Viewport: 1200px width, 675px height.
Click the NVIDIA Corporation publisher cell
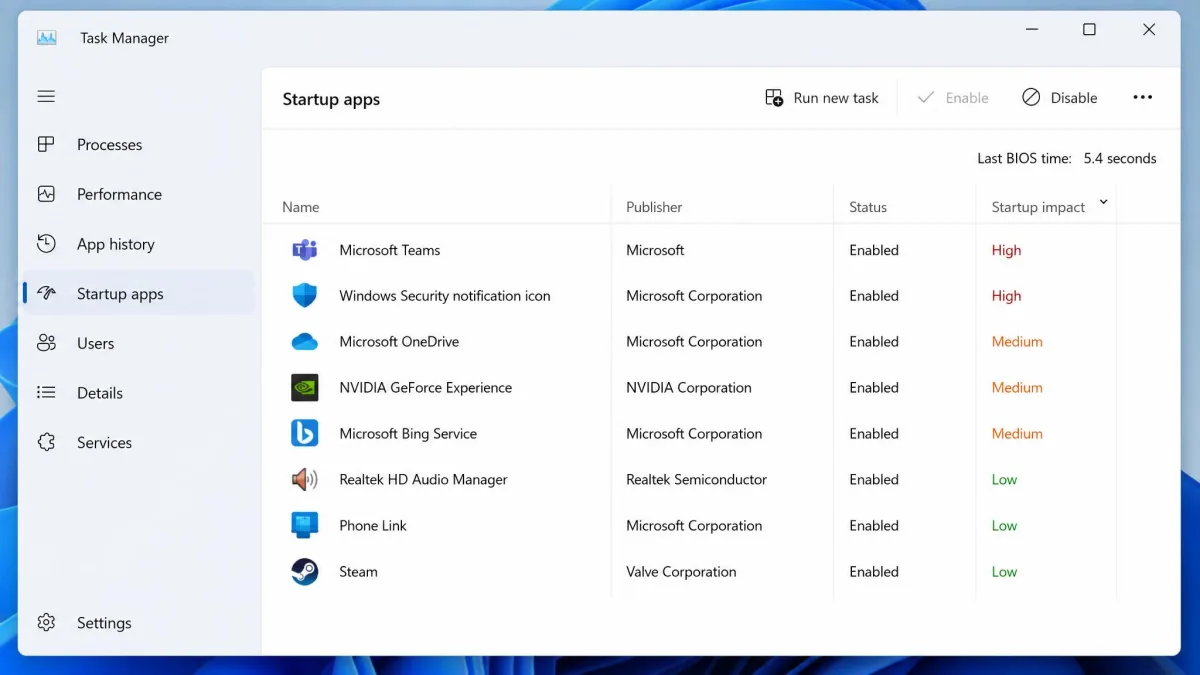(689, 388)
